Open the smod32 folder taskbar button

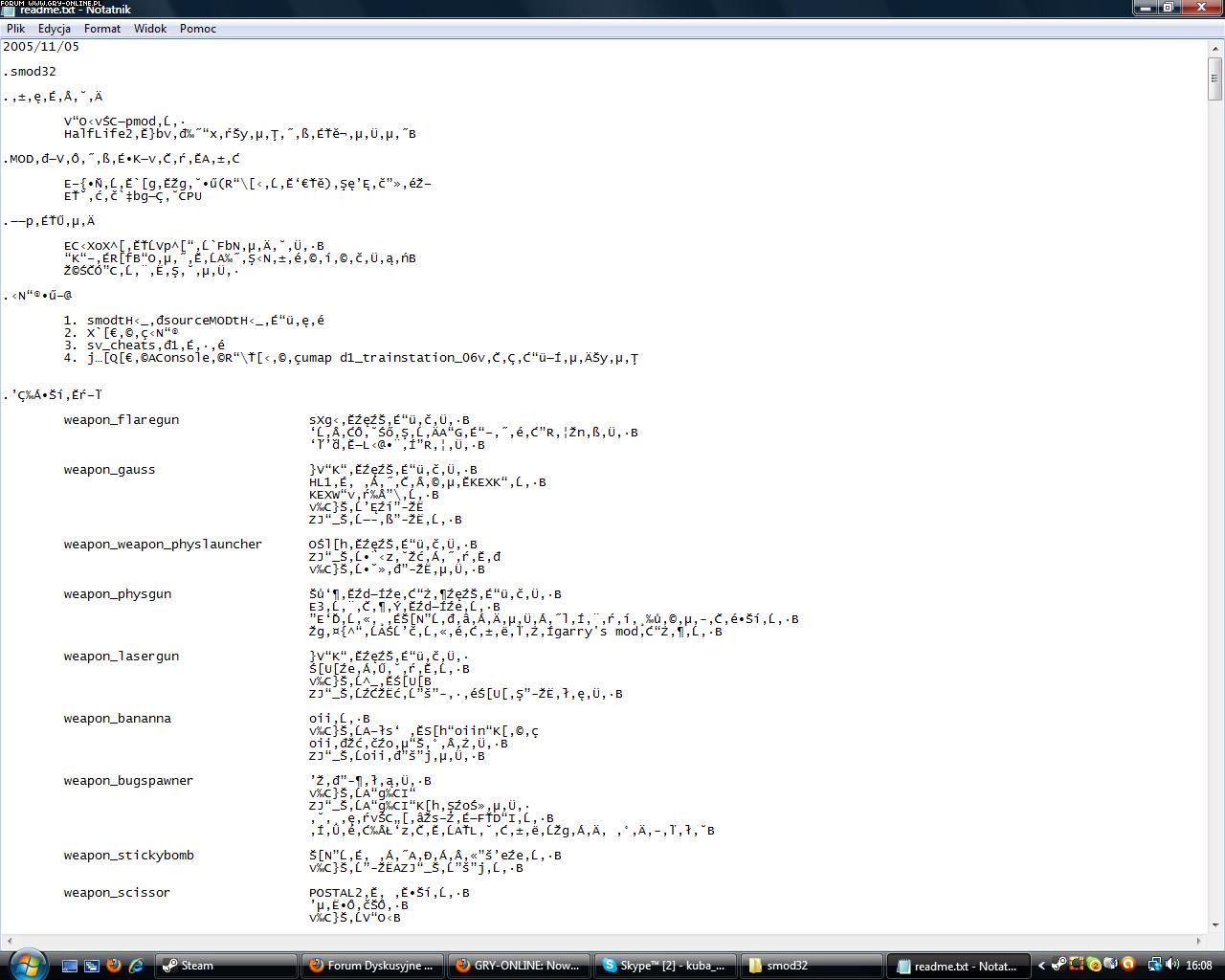click(x=813, y=966)
